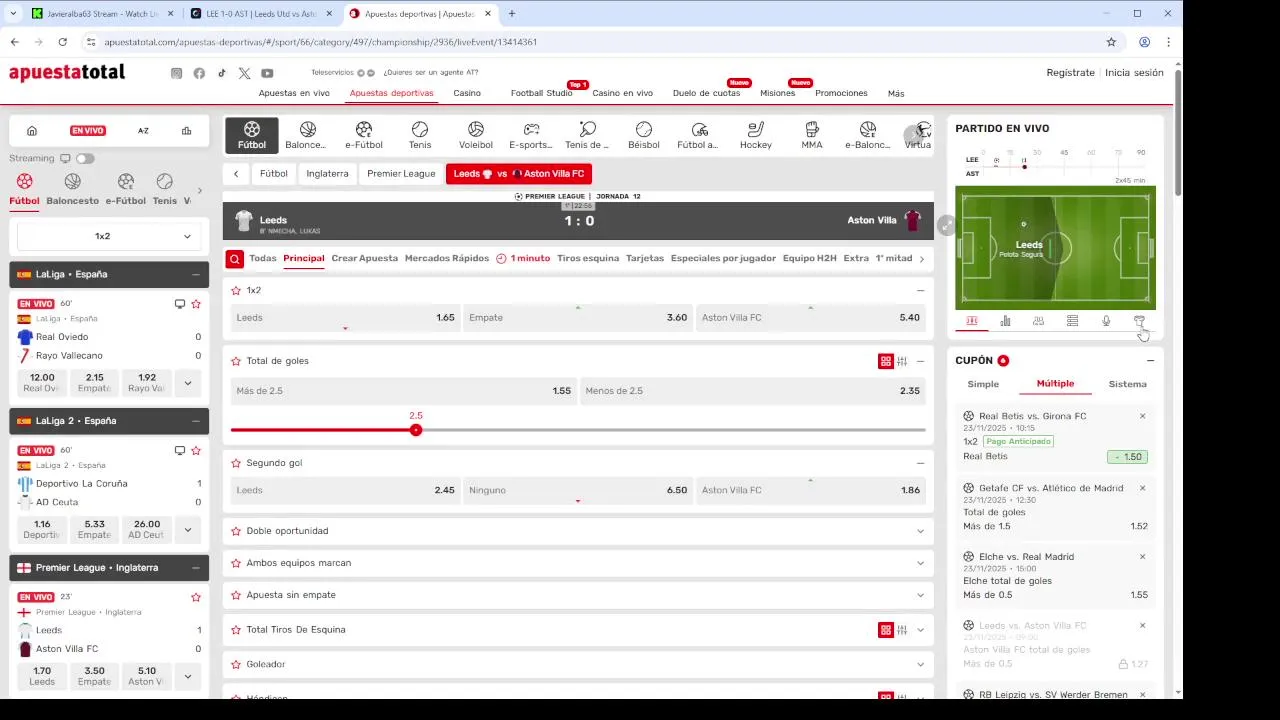Bookmark this page with the star icon
The width and height of the screenshot is (1280, 720).
click(x=1111, y=42)
